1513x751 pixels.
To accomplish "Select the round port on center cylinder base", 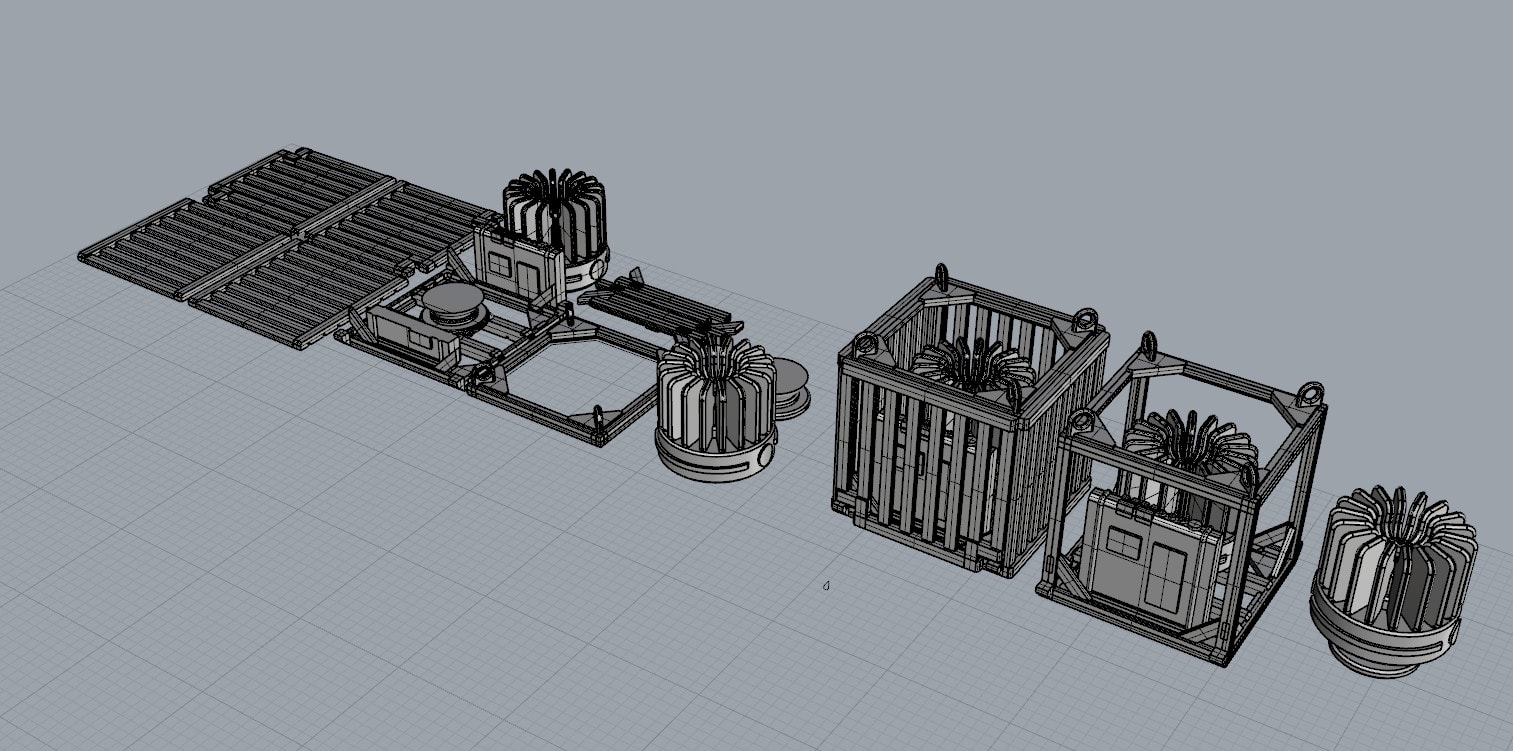I will click(x=765, y=453).
